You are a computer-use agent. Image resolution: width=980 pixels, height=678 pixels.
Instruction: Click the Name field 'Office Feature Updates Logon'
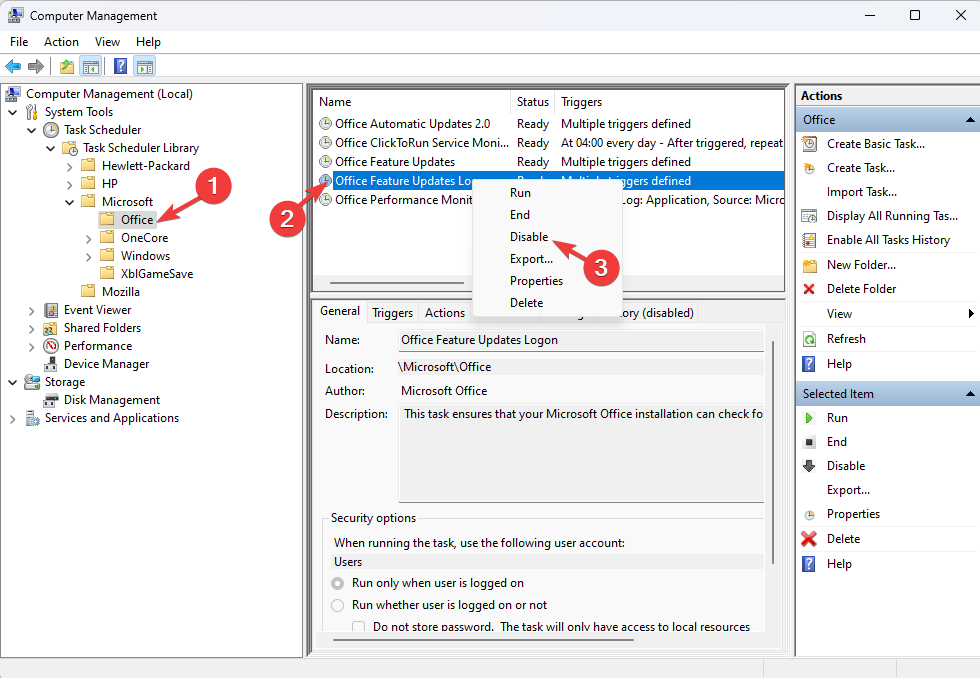point(581,340)
